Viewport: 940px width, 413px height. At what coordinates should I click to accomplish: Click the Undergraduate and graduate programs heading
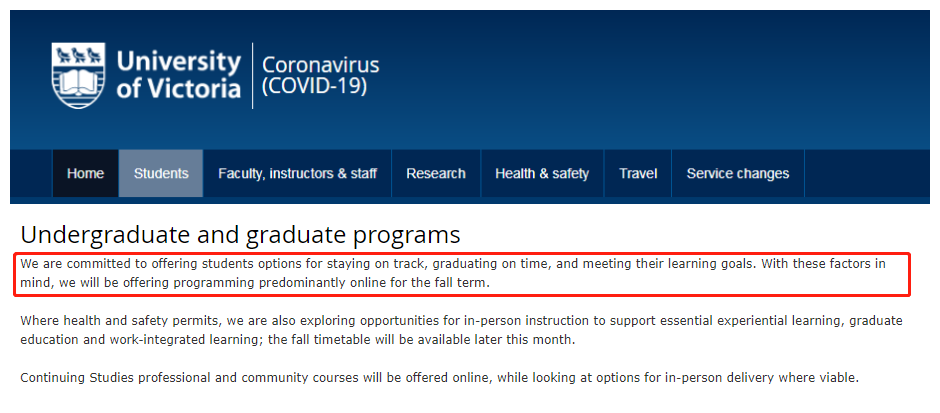pyautogui.click(x=240, y=235)
